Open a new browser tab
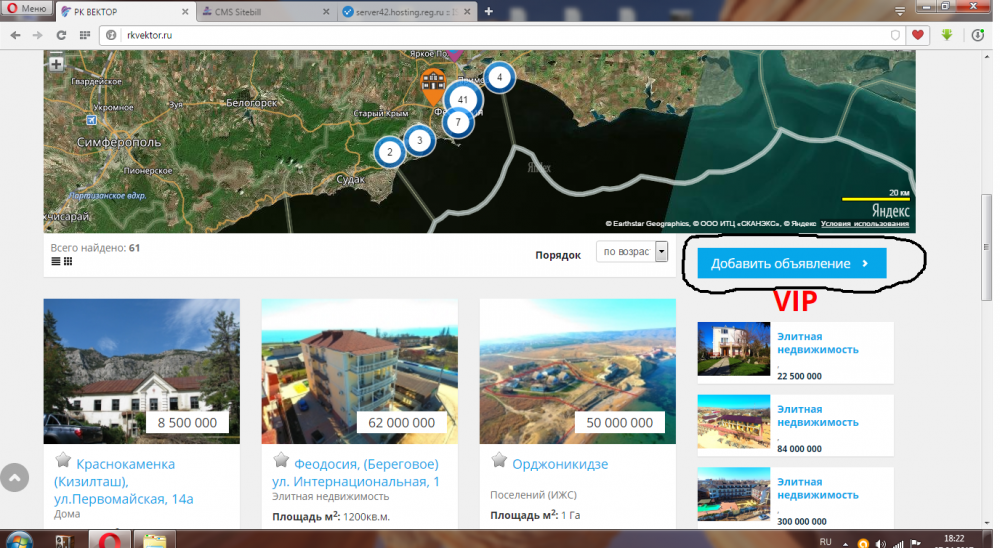Image resolution: width=1000 pixels, height=548 pixels. [489, 11]
